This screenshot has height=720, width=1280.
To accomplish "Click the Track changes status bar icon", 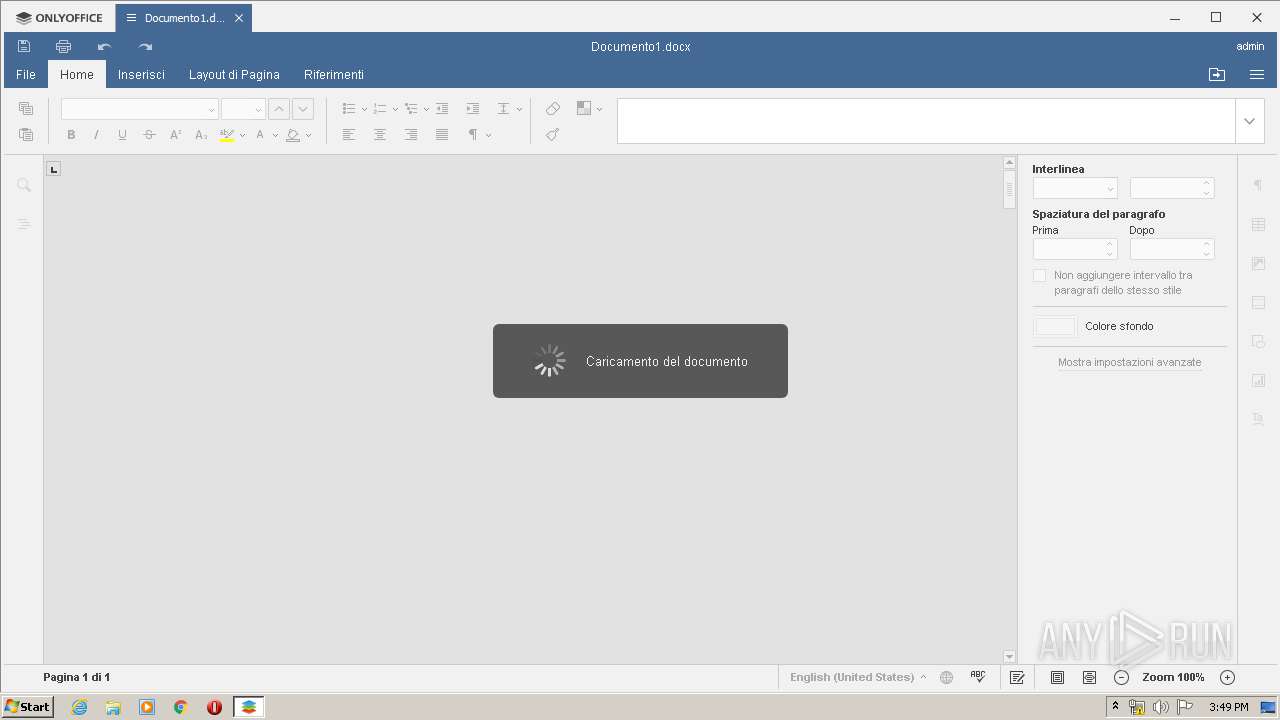I will 1017,677.
